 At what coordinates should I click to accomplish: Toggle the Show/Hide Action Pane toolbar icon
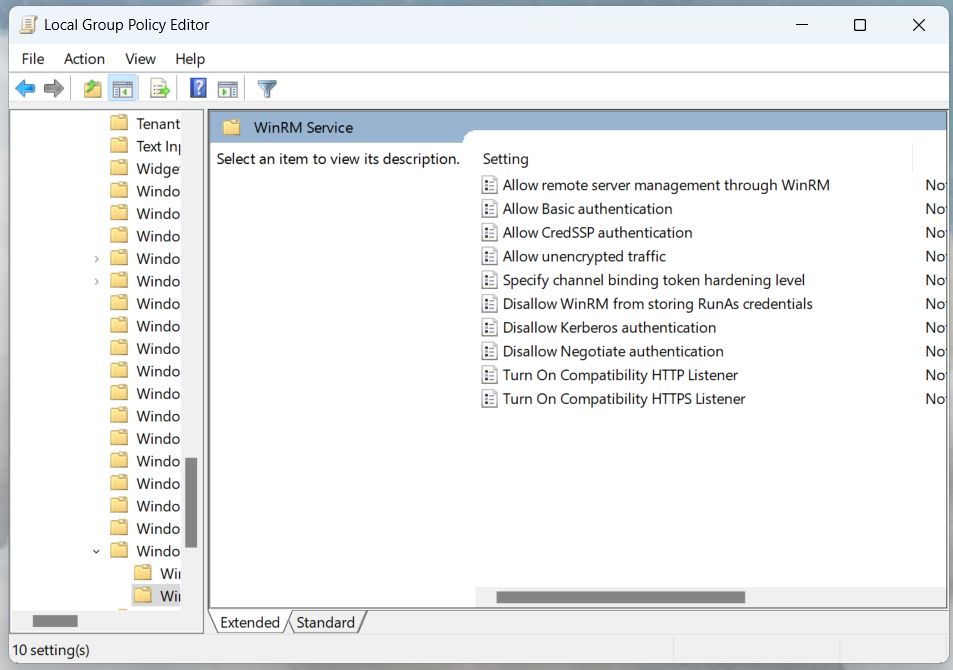pyautogui.click(x=228, y=89)
